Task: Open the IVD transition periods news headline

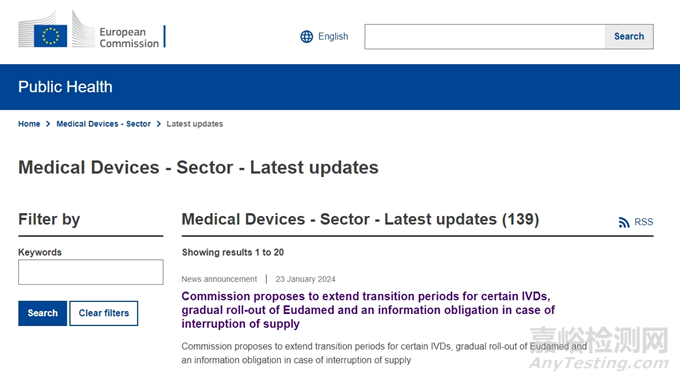Action: 368,310
